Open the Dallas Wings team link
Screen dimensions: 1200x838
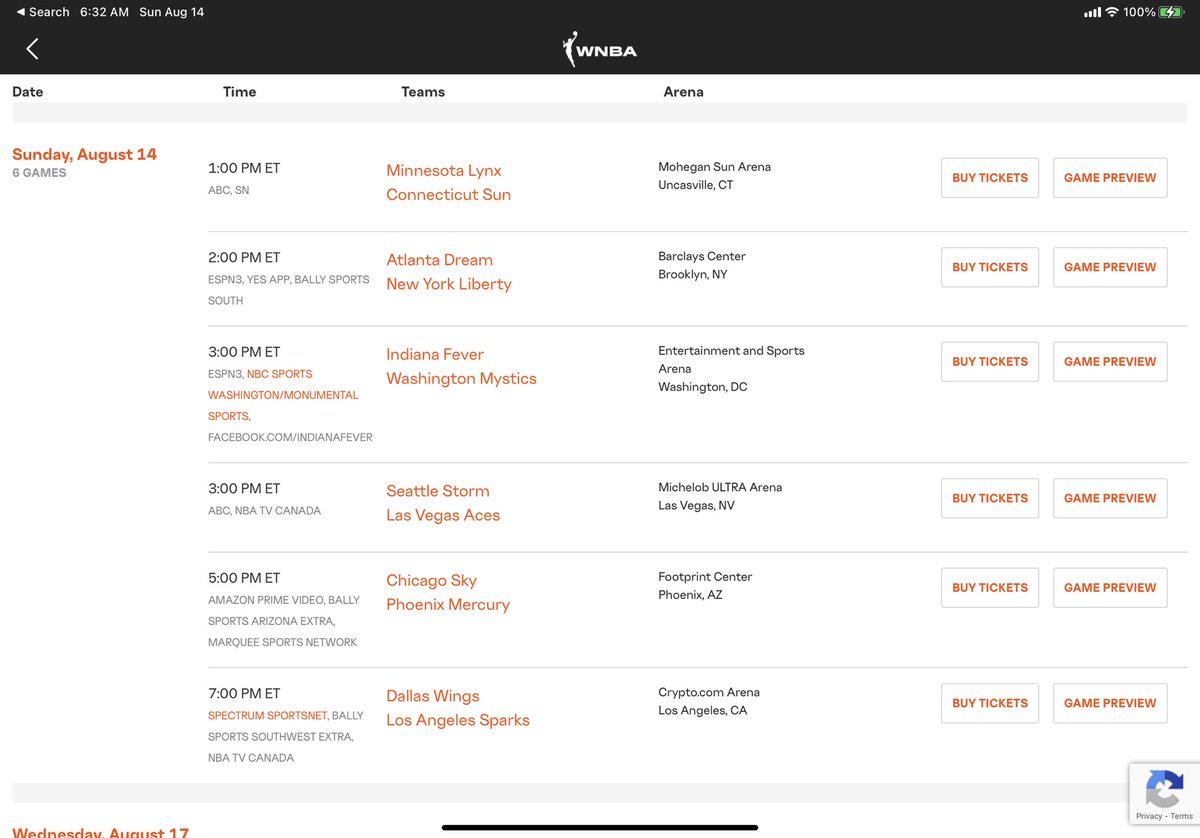[433, 696]
